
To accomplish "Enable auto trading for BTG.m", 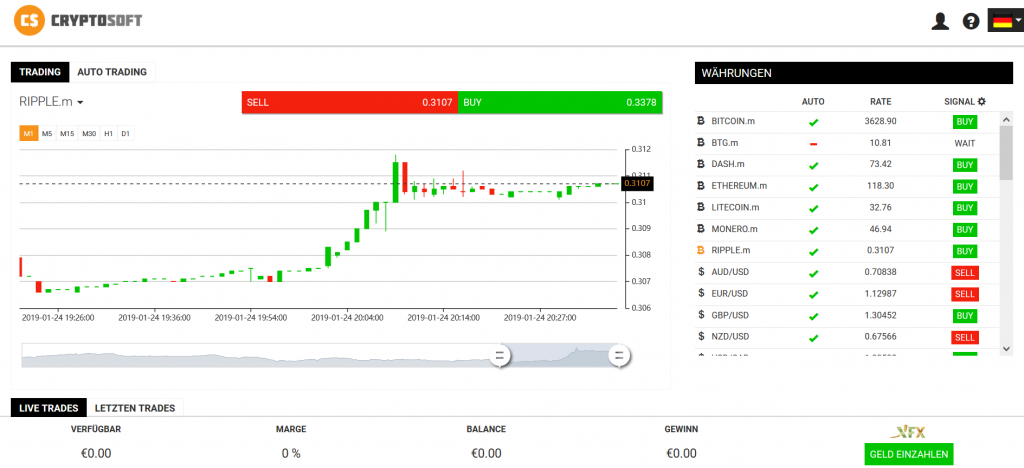I will point(813,144).
